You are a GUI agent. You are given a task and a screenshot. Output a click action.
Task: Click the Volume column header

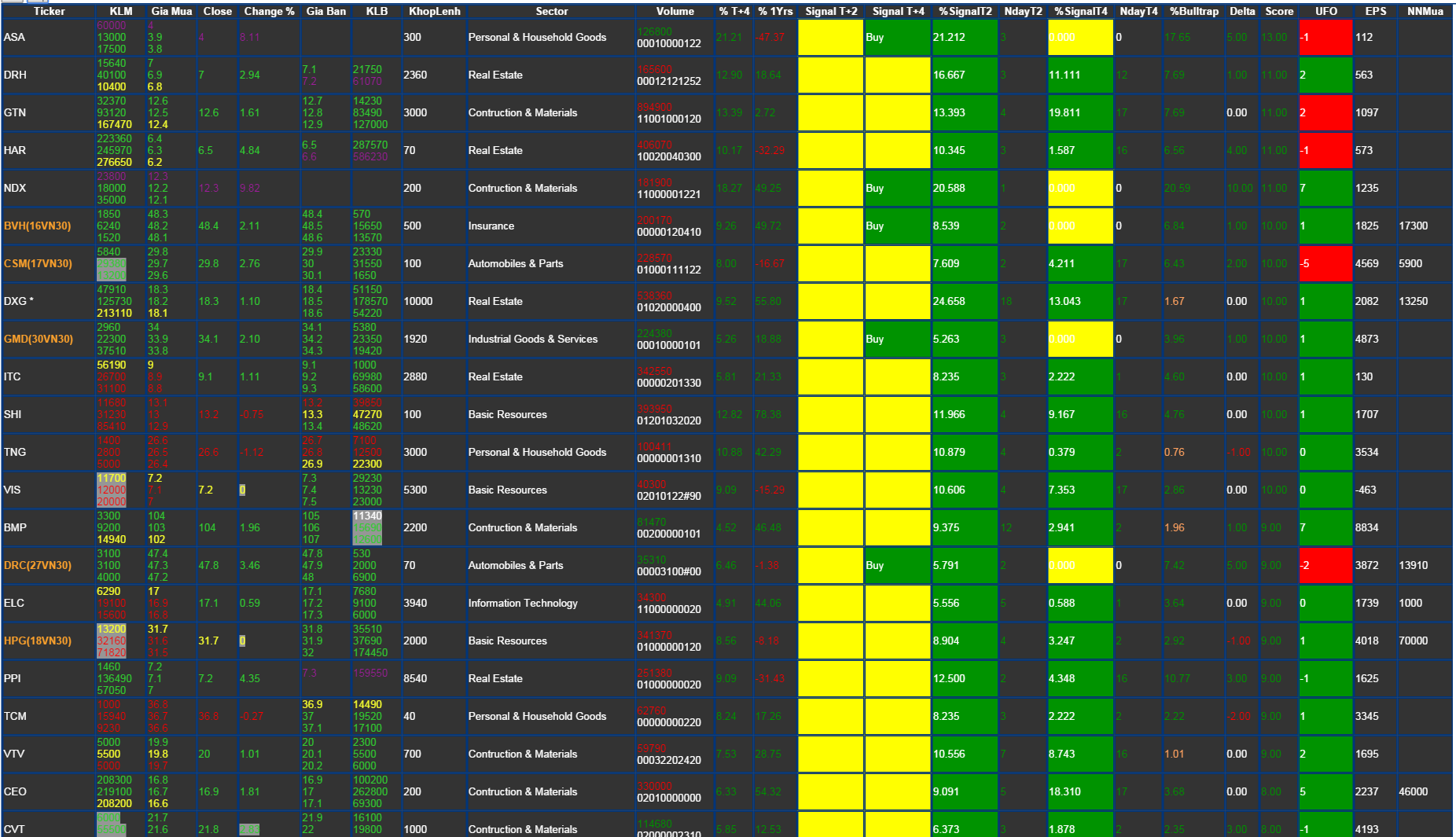pyautogui.click(x=675, y=11)
